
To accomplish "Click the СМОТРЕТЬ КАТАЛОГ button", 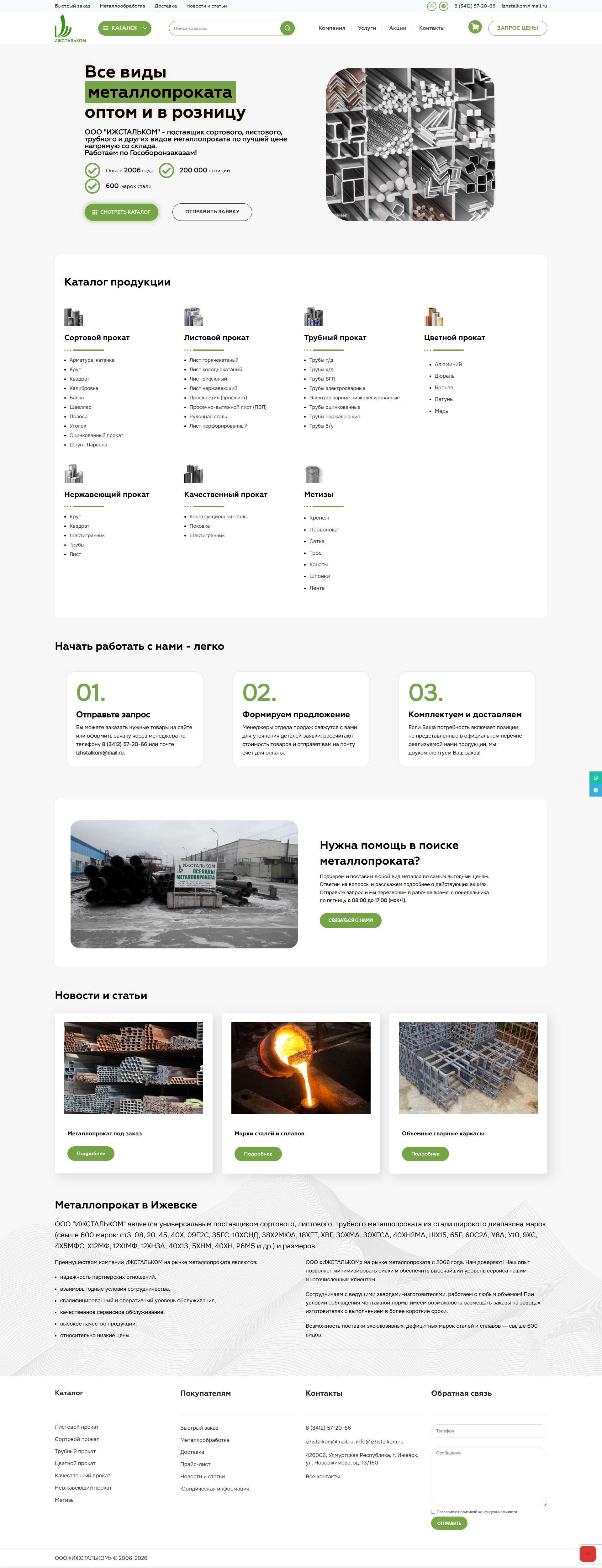I will 121,212.
